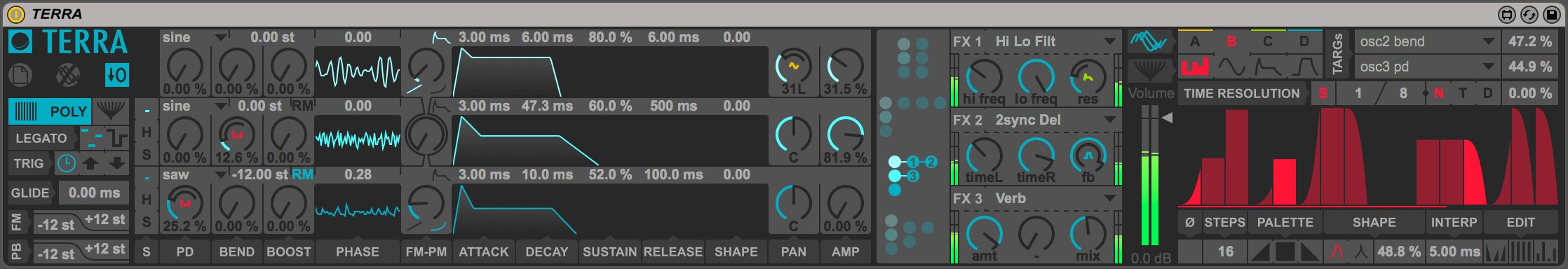
Task: Click the unison spread fan icon beside POLY
Action: point(110,111)
